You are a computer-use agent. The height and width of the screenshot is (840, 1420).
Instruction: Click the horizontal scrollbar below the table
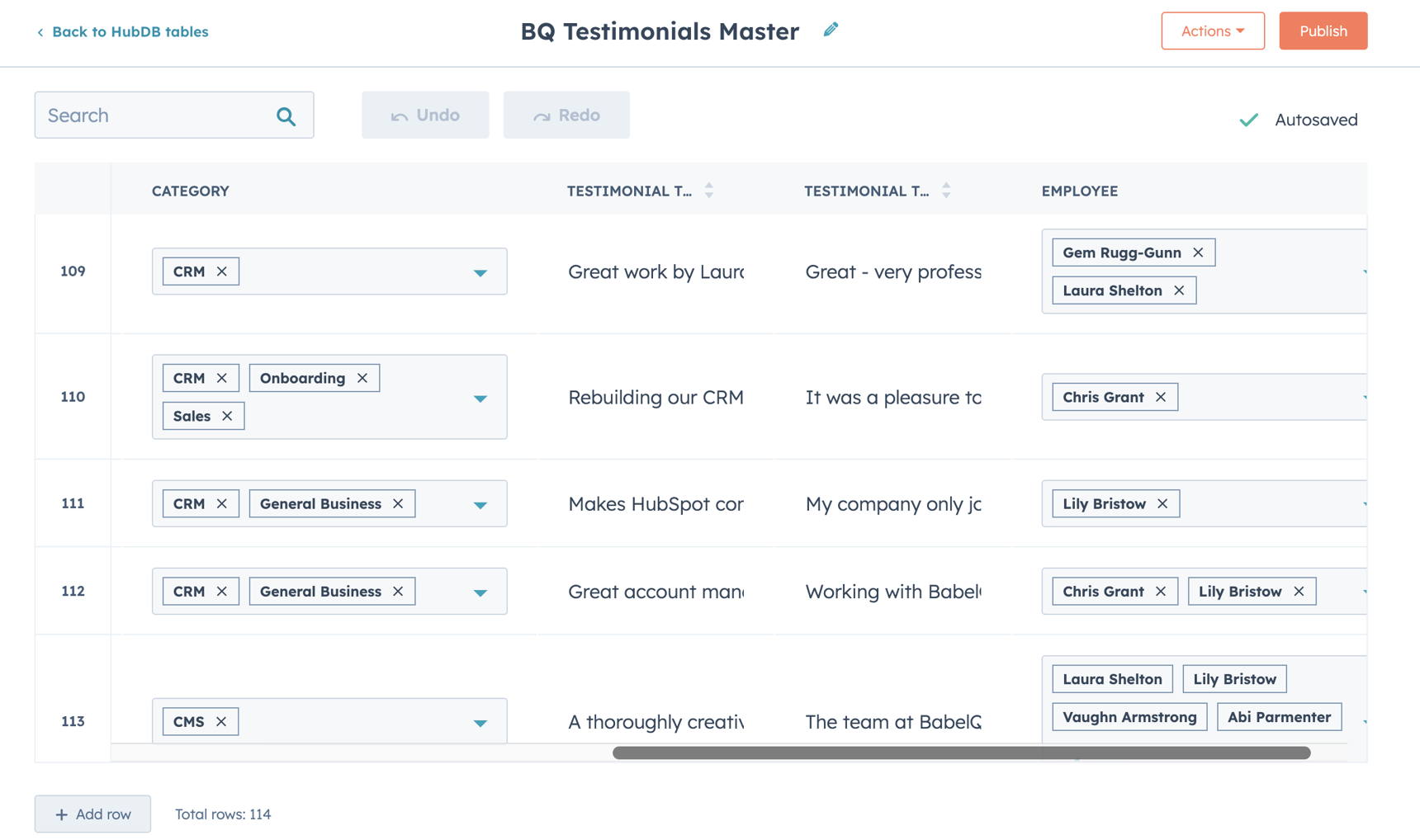click(960, 752)
